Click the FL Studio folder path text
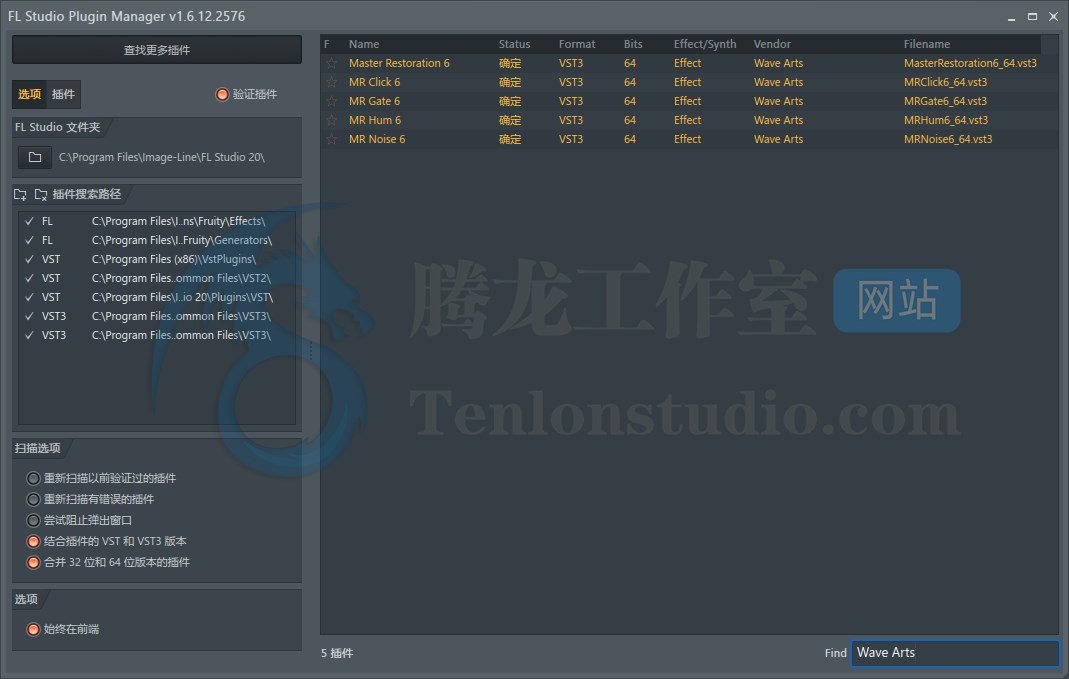The width and height of the screenshot is (1069, 679). 162,157
